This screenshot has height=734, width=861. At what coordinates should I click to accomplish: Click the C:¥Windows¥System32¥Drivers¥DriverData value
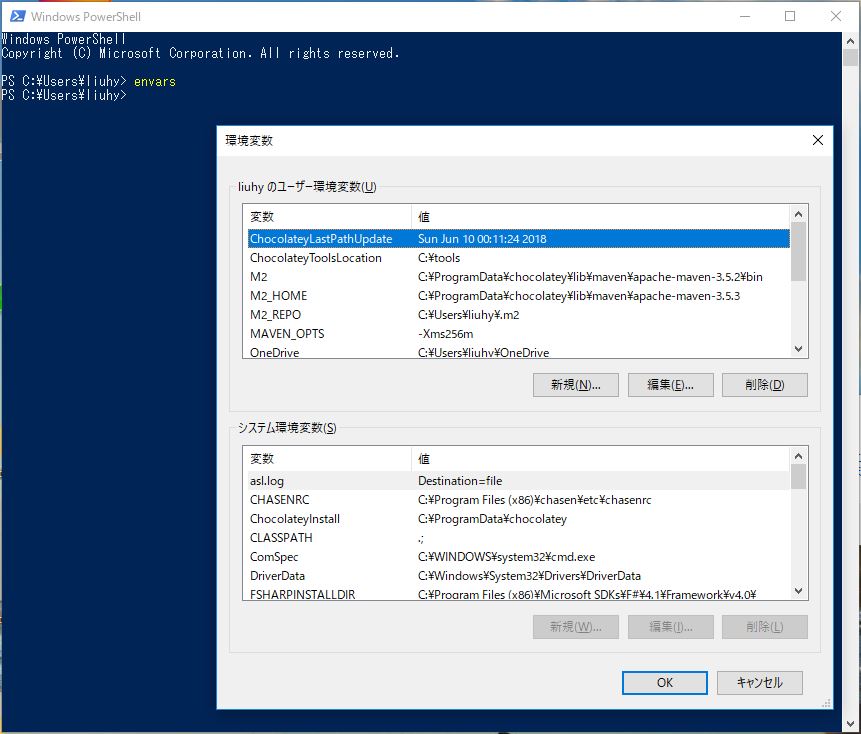pyautogui.click(x=529, y=576)
